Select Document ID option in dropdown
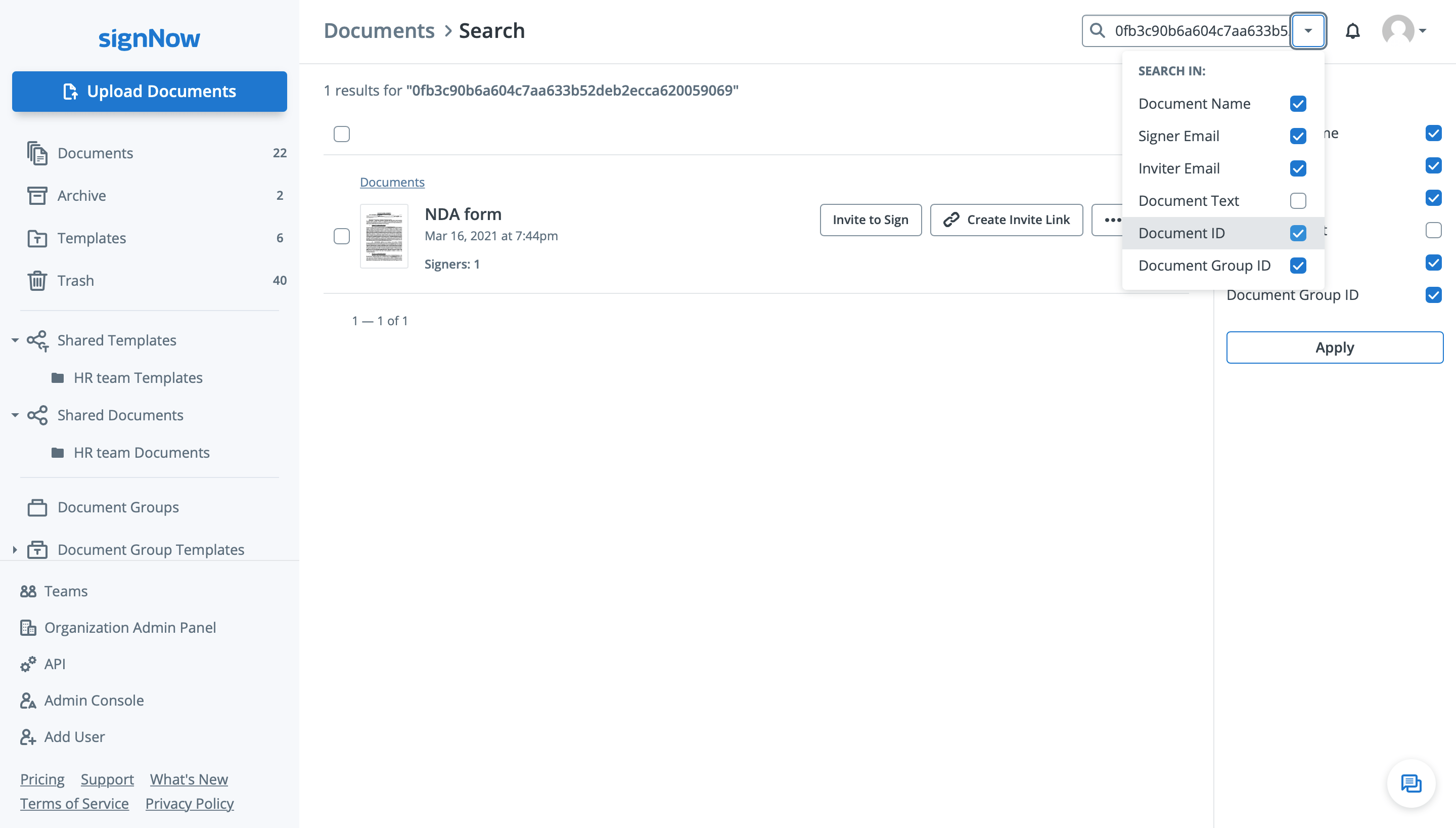 [x=1181, y=233]
